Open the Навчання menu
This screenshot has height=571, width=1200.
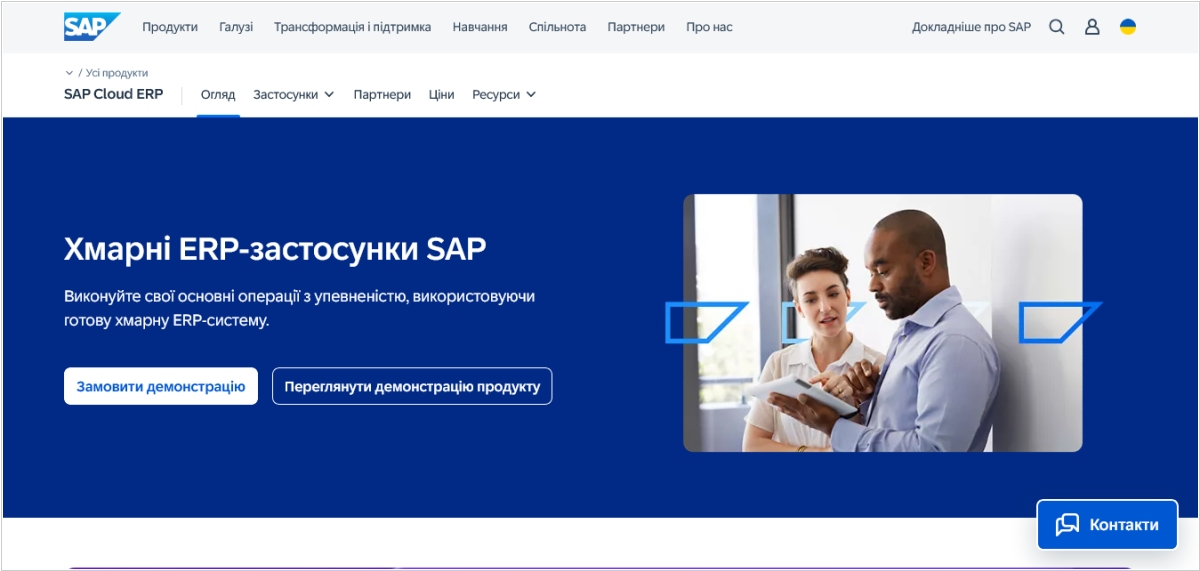(x=480, y=27)
